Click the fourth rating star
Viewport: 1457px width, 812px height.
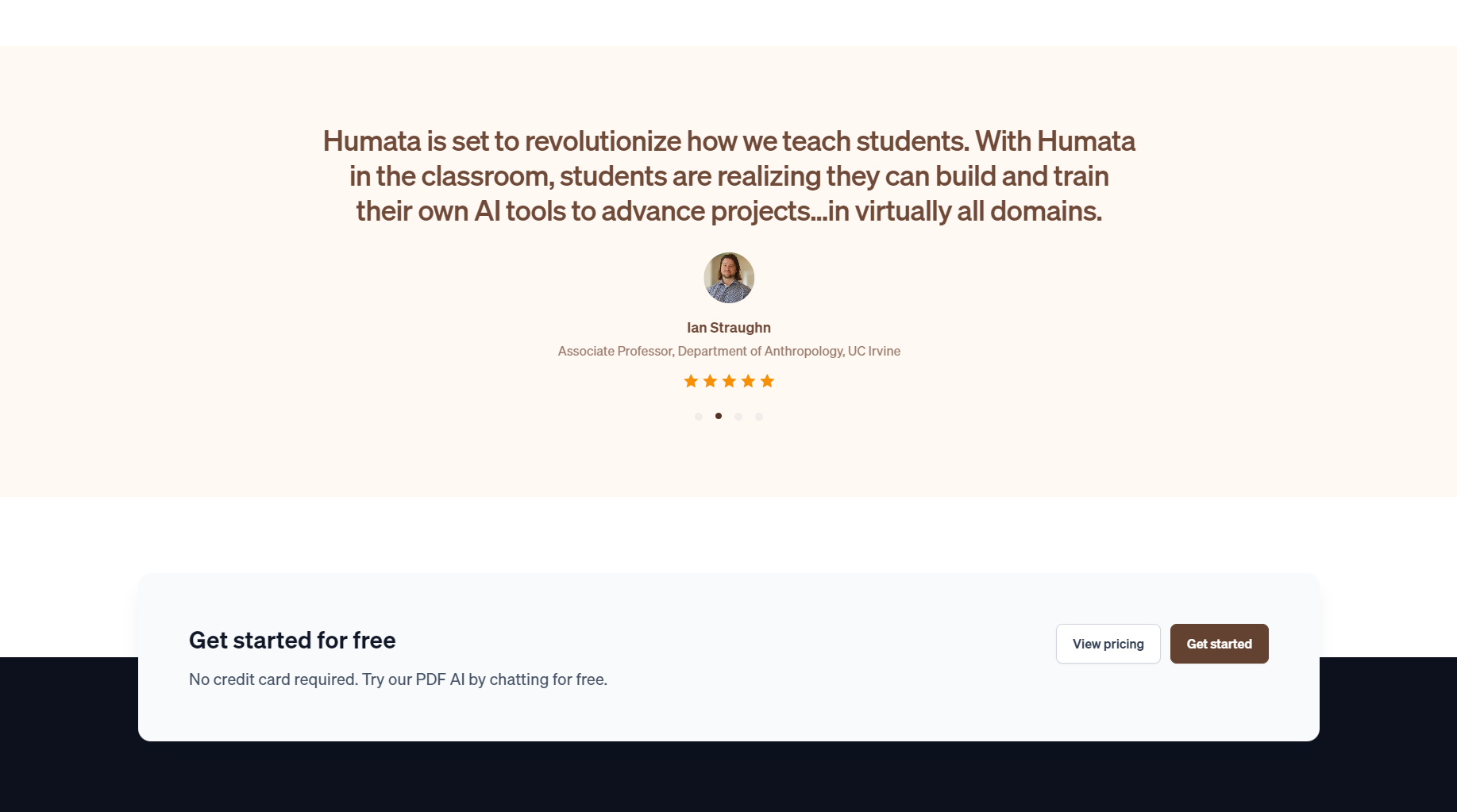pyautogui.click(x=748, y=382)
